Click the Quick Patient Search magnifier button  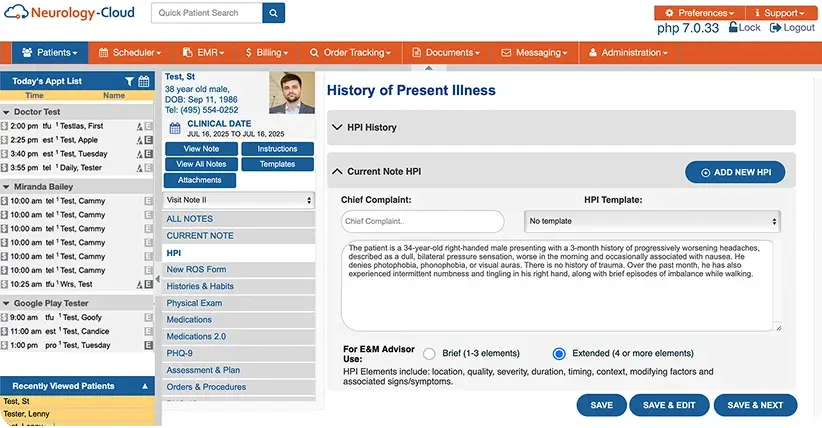273,13
